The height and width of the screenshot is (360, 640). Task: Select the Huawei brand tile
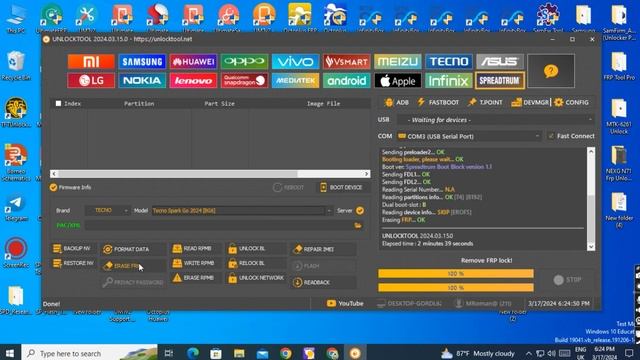pos(193,62)
